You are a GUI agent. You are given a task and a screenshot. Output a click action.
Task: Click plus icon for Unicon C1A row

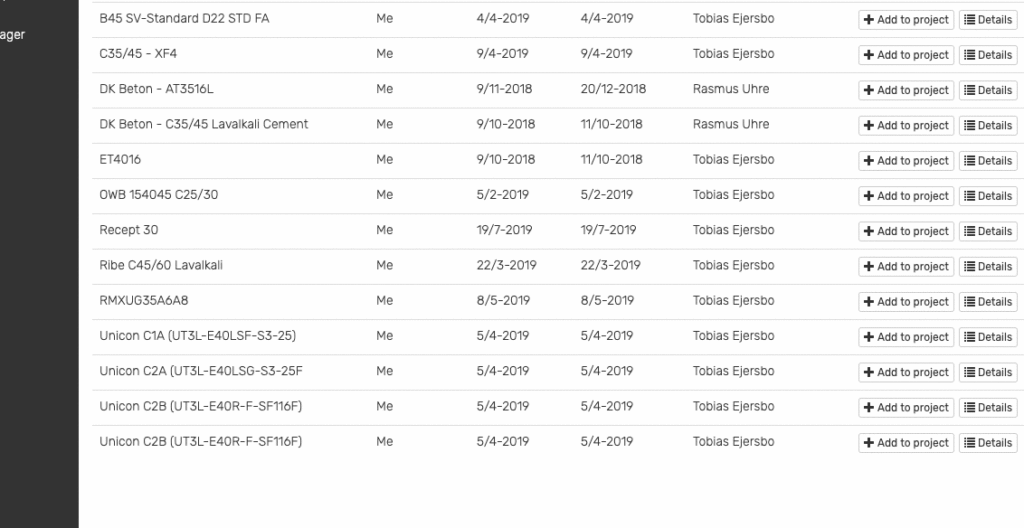pyautogui.click(x=869, y=337)
